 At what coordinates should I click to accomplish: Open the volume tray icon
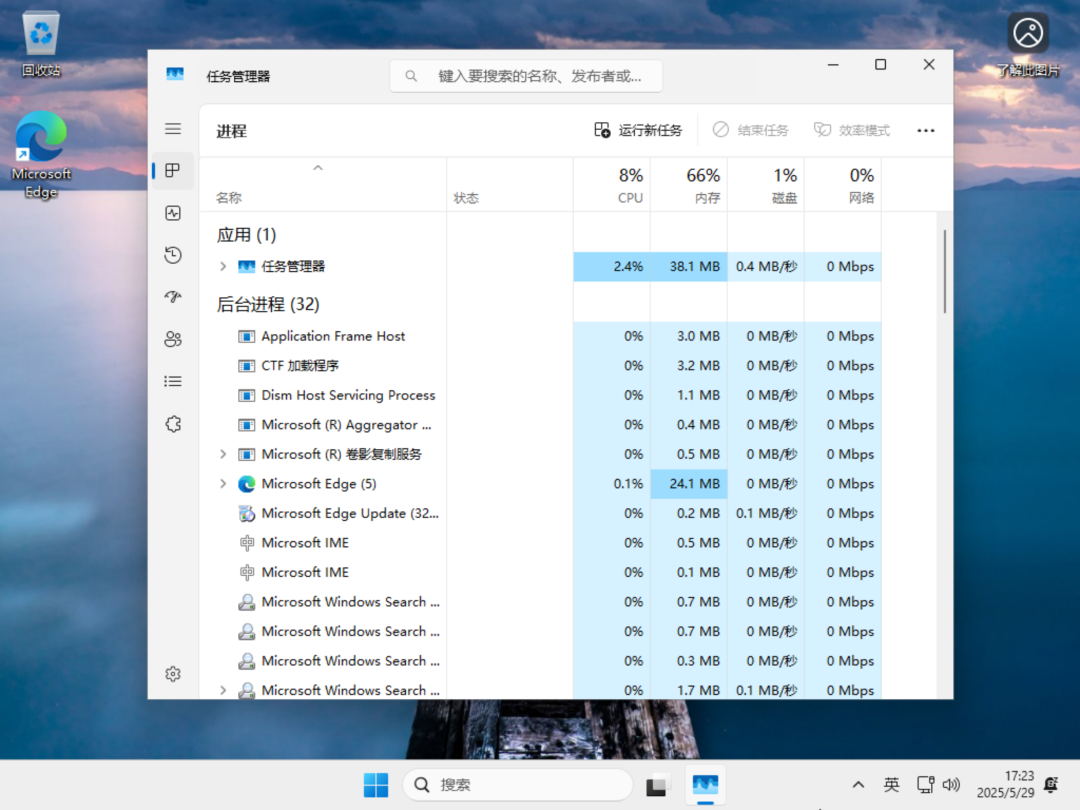[x=951, y=785]
